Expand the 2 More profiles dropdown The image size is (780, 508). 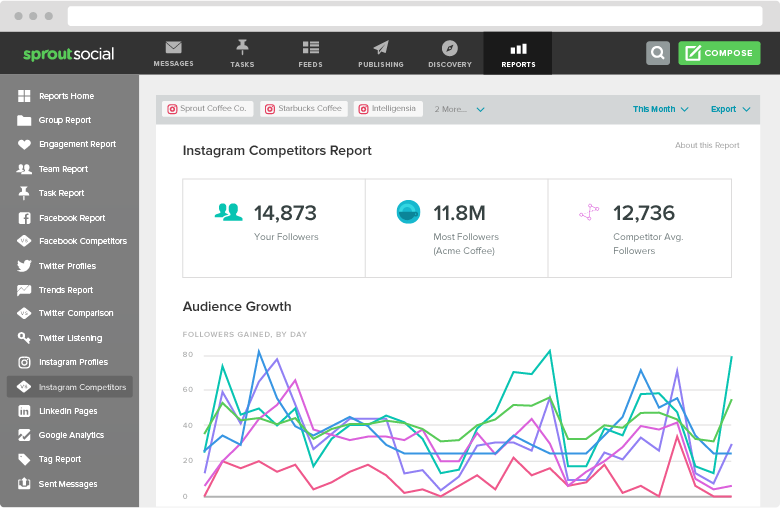[459, 109]
